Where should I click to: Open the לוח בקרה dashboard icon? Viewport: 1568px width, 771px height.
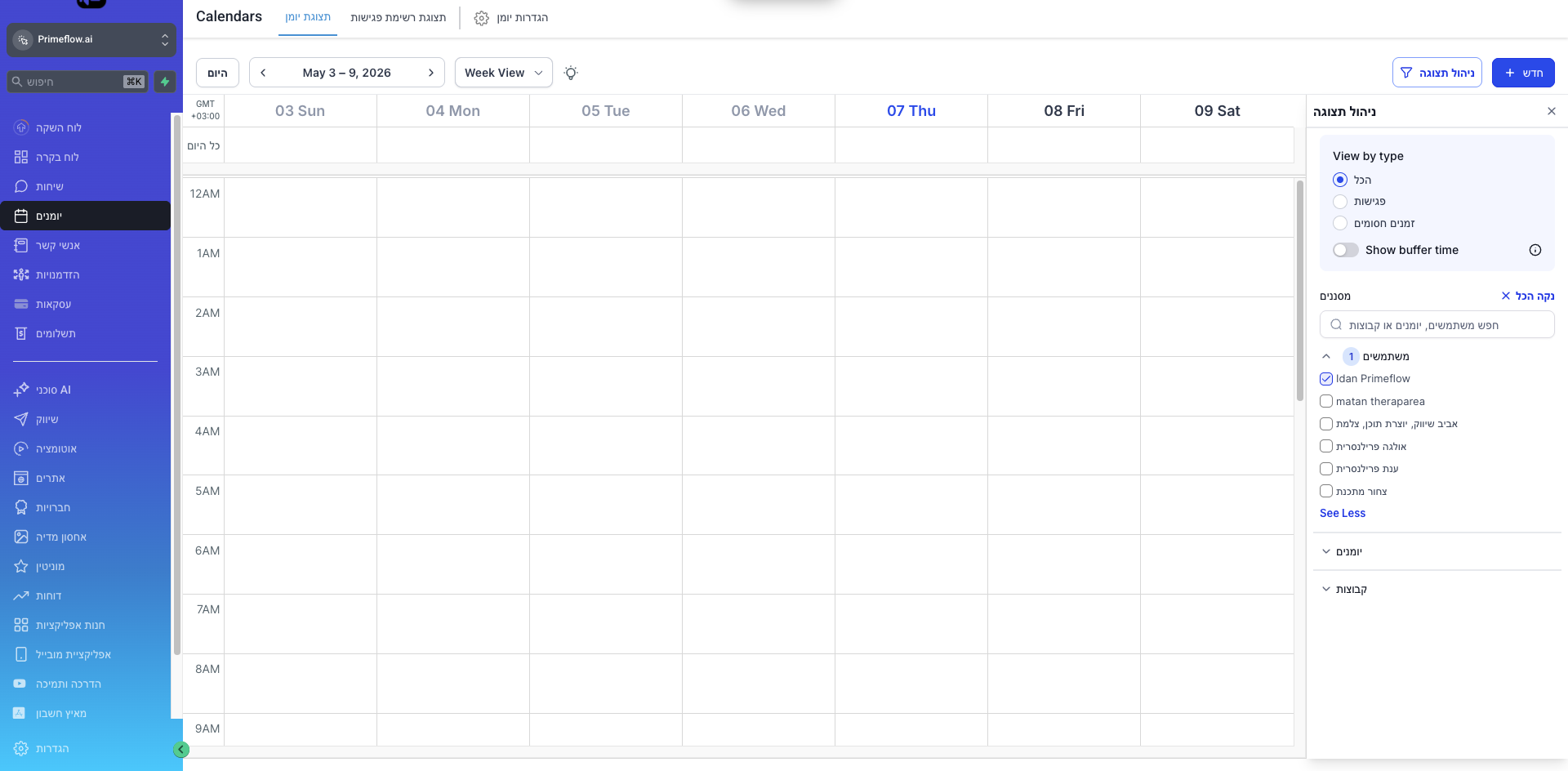21,157
